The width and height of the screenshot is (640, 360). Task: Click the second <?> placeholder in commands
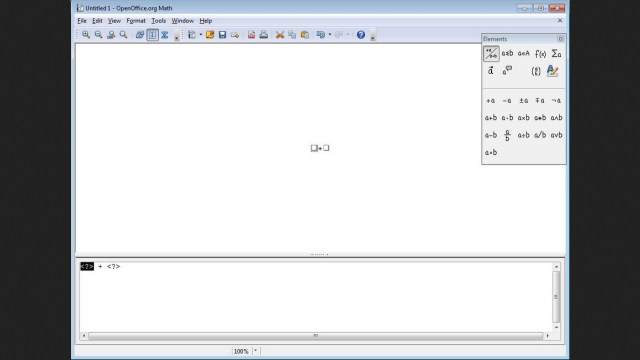click(x=113, y=267)
